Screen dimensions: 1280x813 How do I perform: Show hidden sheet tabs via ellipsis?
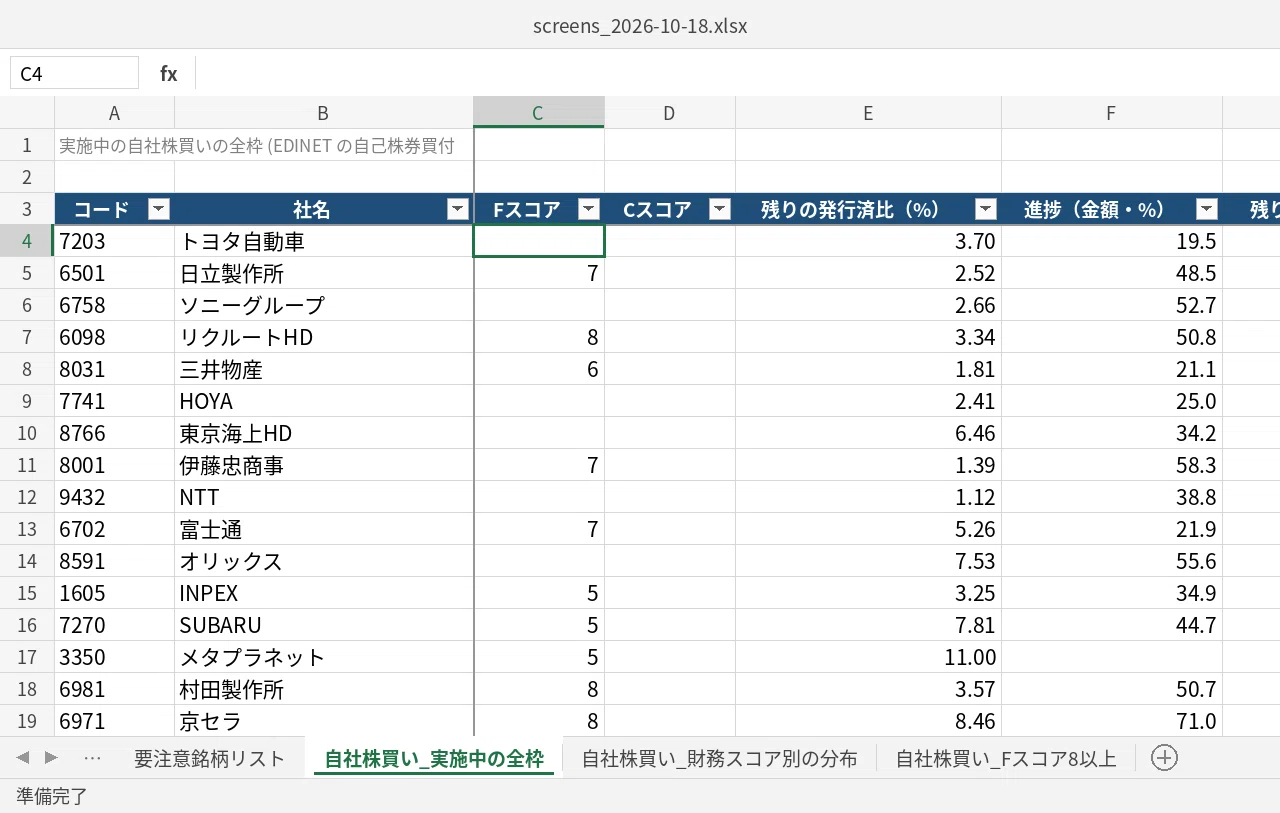93,758
